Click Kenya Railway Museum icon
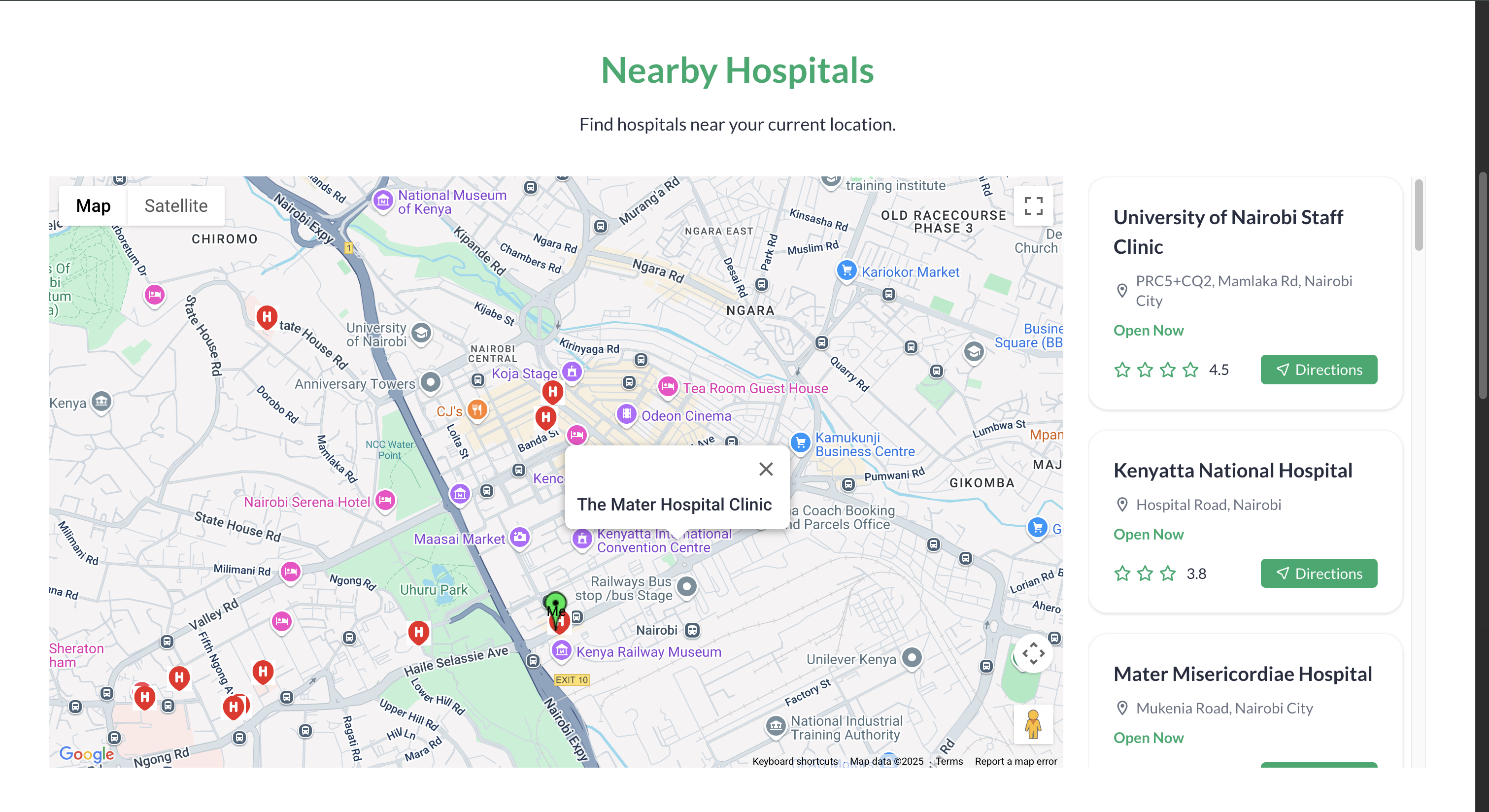Screen dimensions: 1489x812 [x=561, y=651]
